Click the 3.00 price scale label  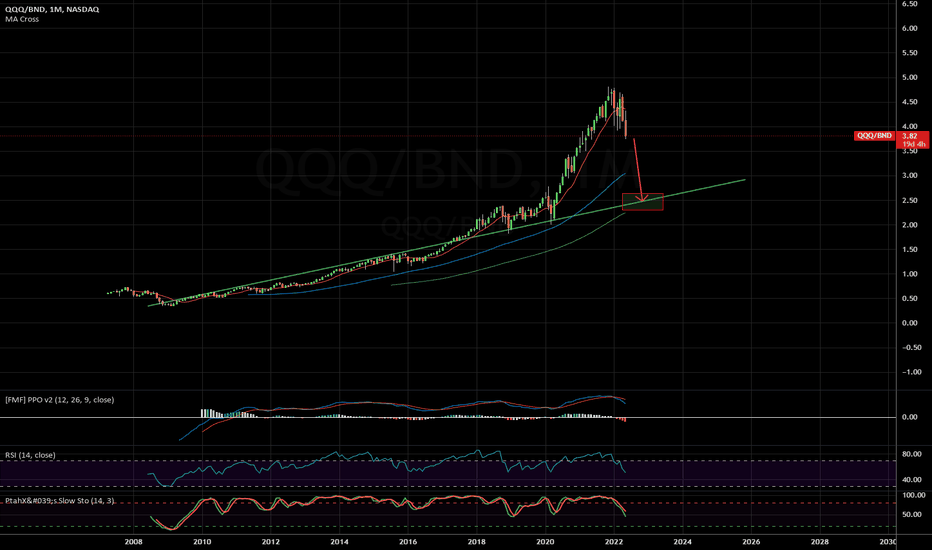tap(909, 175)
